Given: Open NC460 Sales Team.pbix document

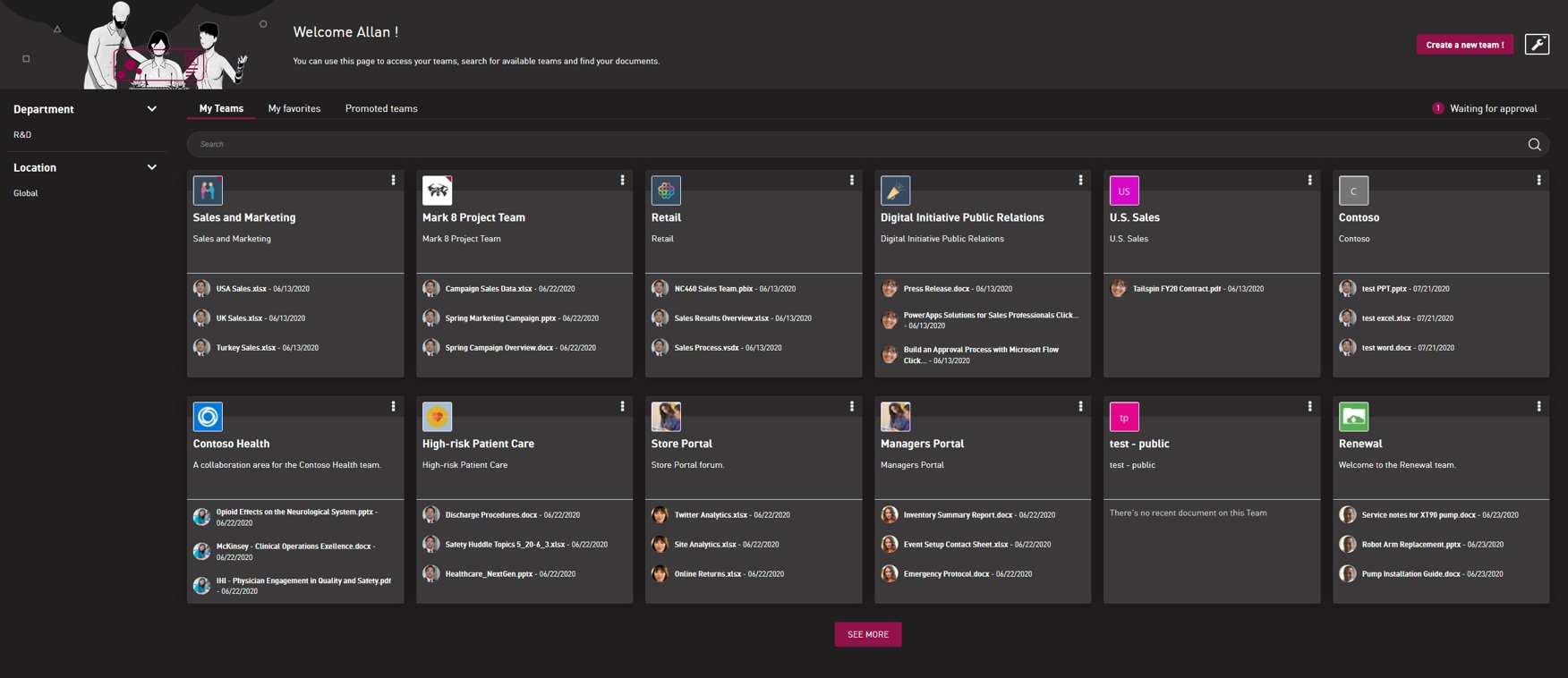Looking at the screenshot, I should 713,289.
